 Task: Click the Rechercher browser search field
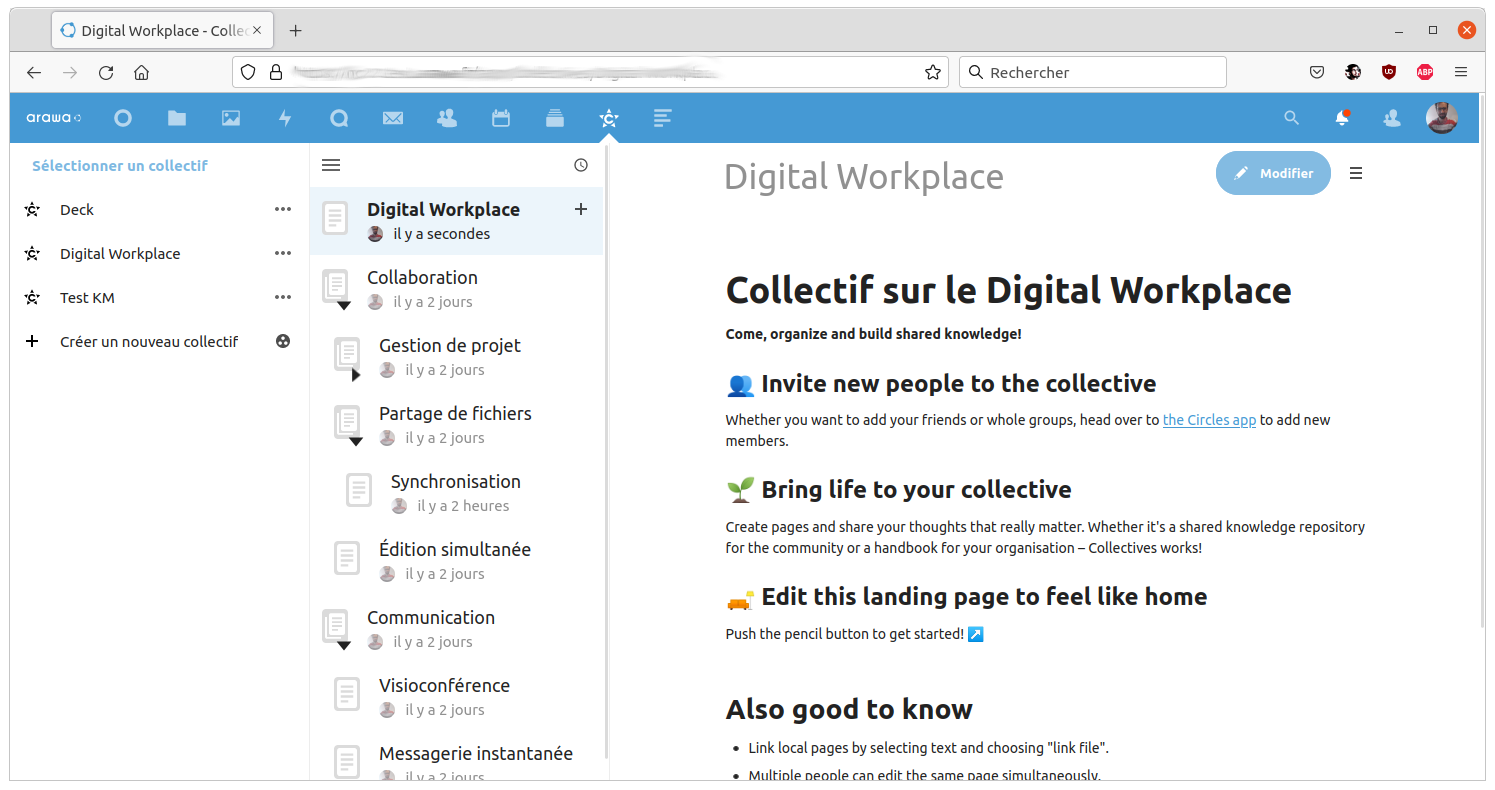[x=1100, y=72]
